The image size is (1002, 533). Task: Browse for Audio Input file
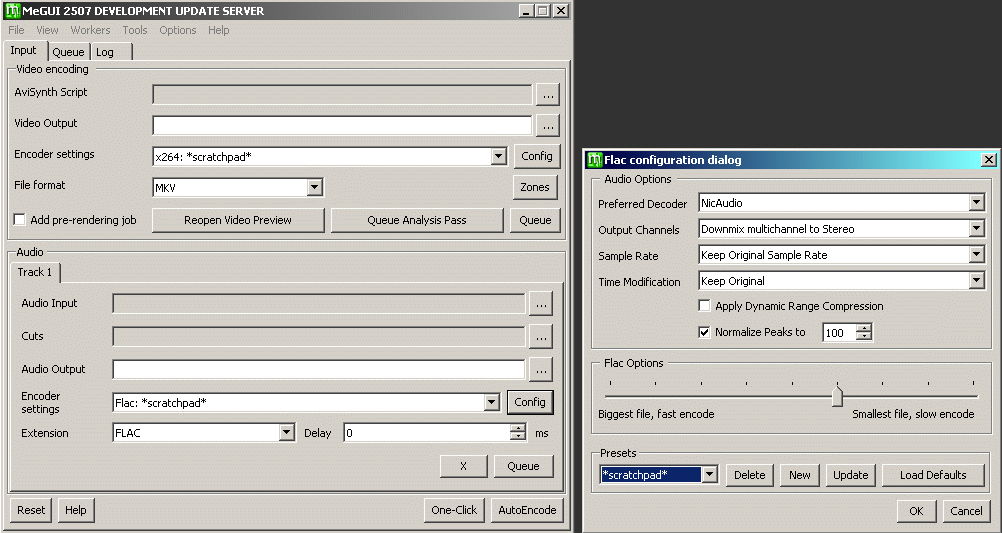pos(541,305)
